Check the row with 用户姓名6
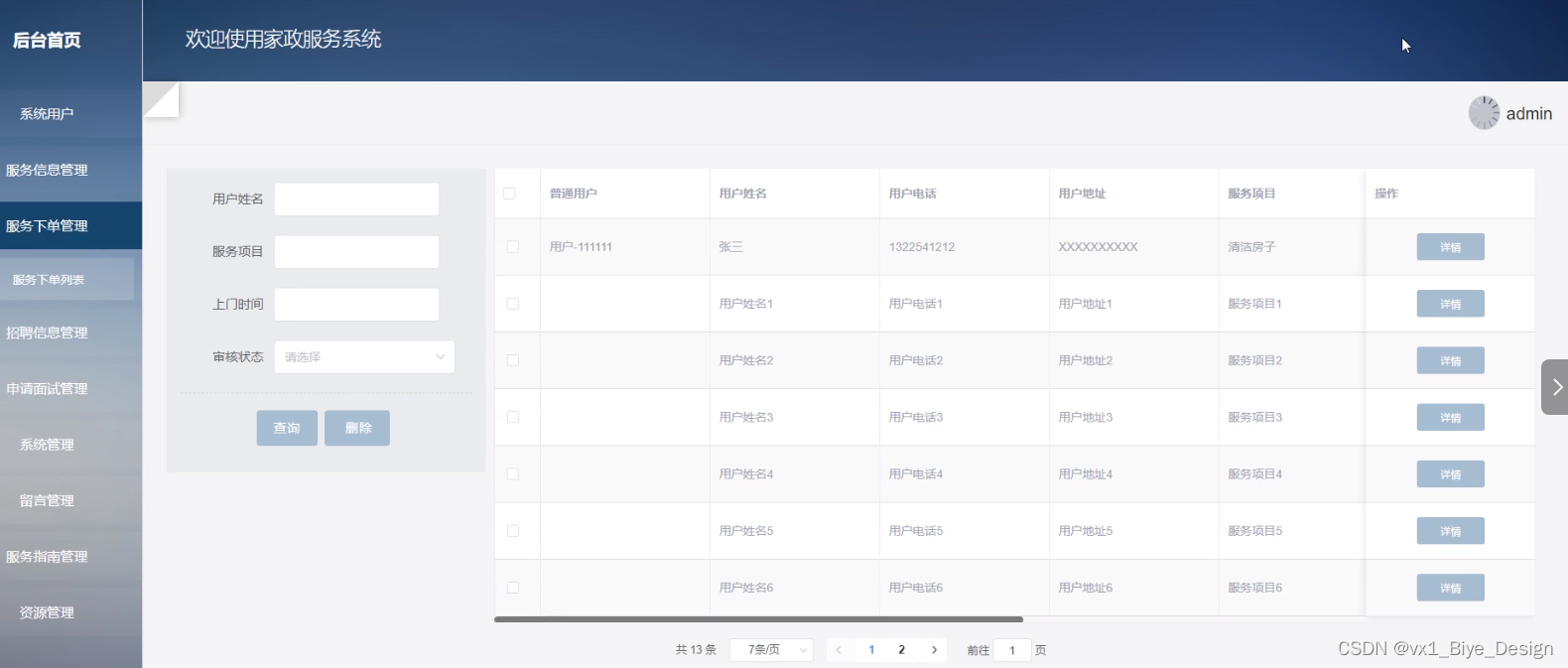Screen dimensions: 1568x668 point(513,588)
